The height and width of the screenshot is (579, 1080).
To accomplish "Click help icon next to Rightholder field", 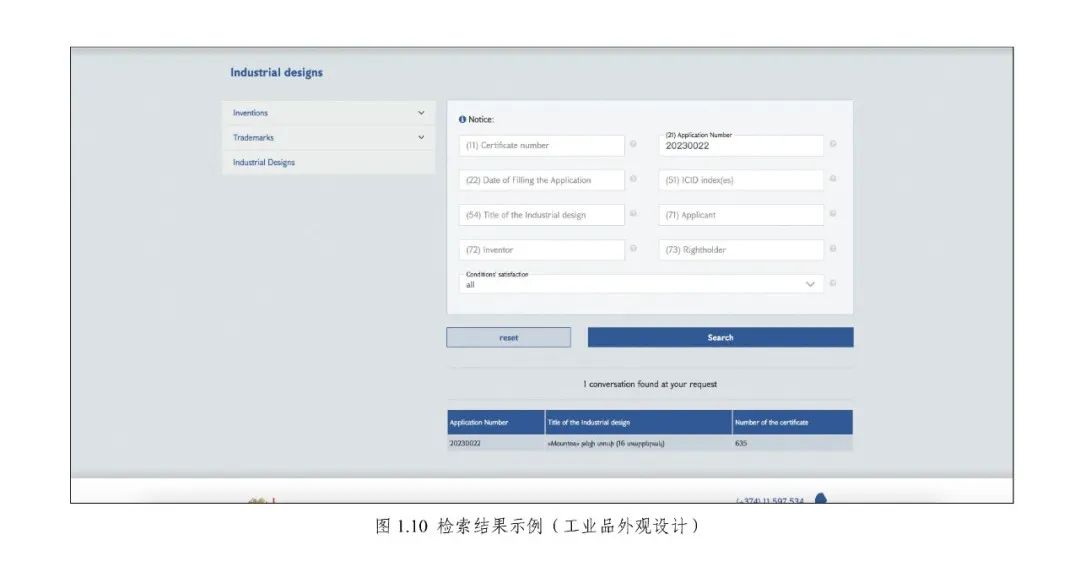I will click(x=833, y=249).
